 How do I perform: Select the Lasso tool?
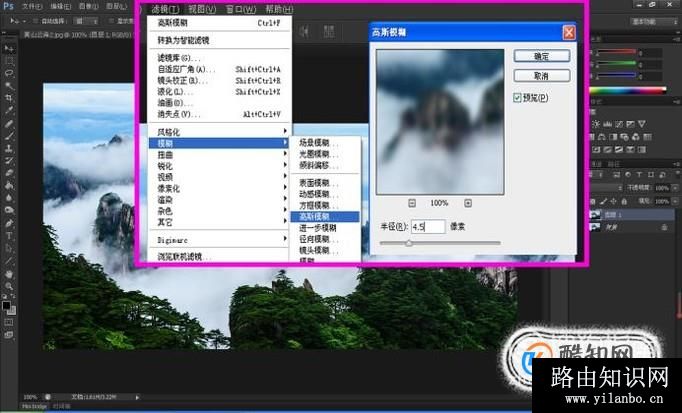9,73
